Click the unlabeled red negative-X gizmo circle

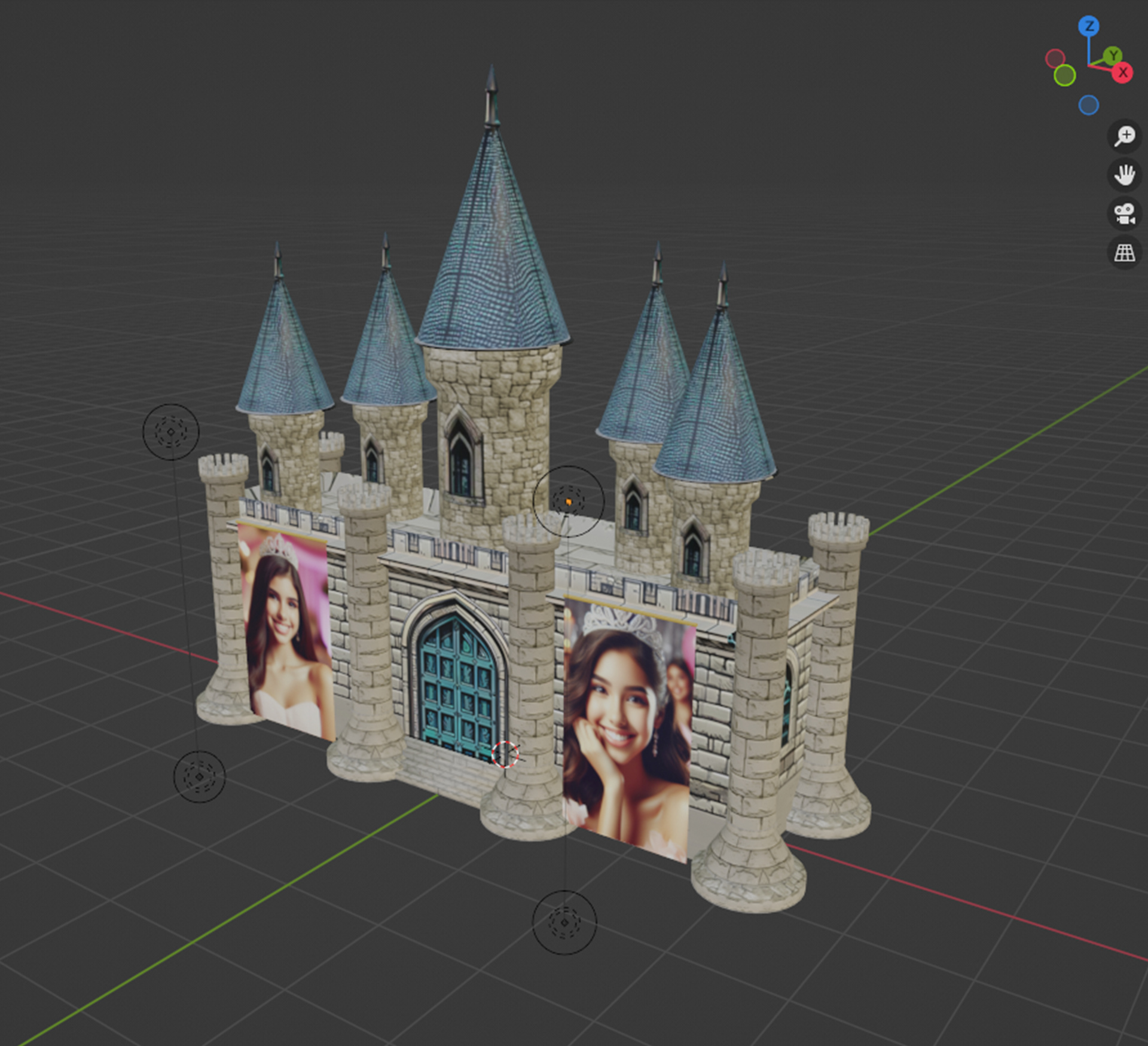(1055, 59)
